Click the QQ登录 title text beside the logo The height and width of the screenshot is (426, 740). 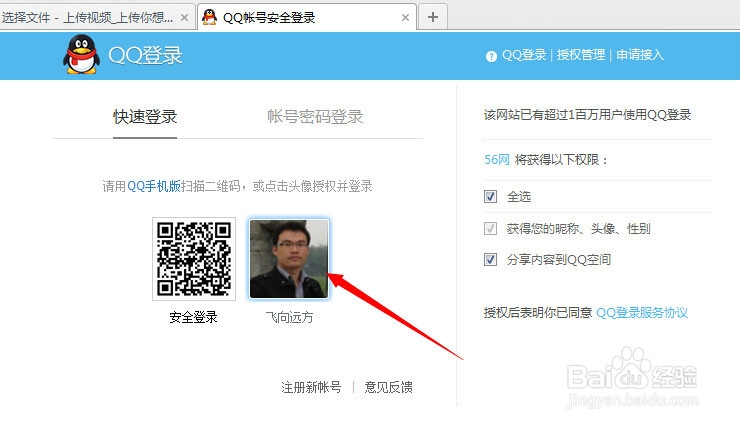pyautogui.click(x=145, y=55)
